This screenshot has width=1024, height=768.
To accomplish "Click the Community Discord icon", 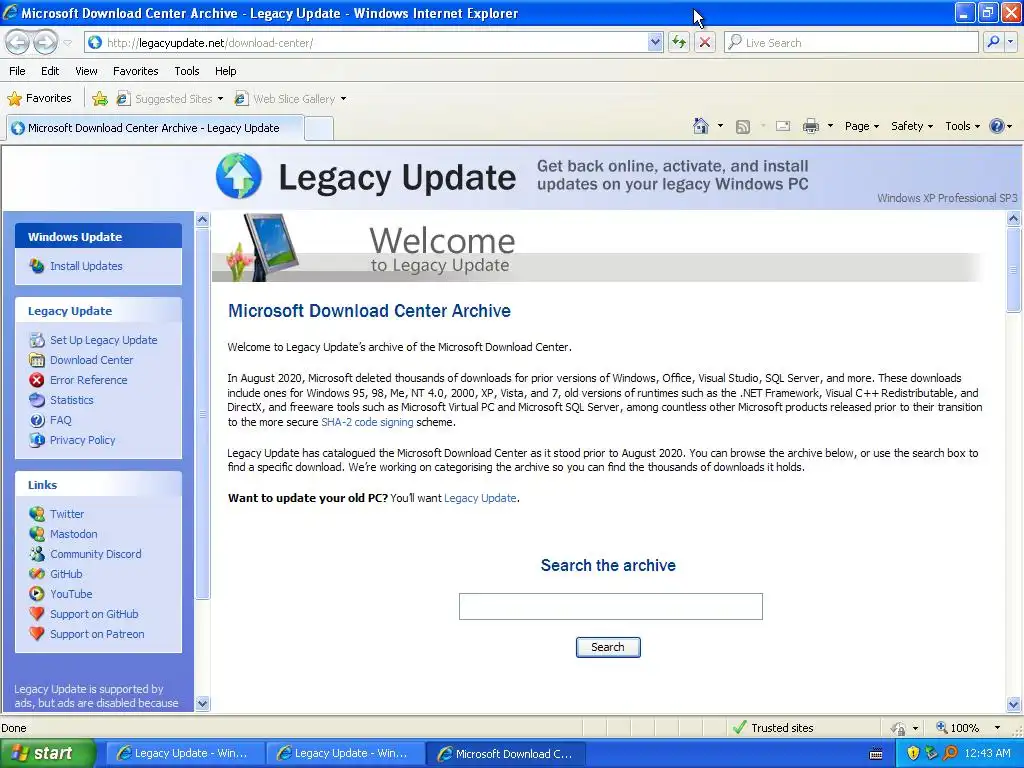I will coord(37,554).
